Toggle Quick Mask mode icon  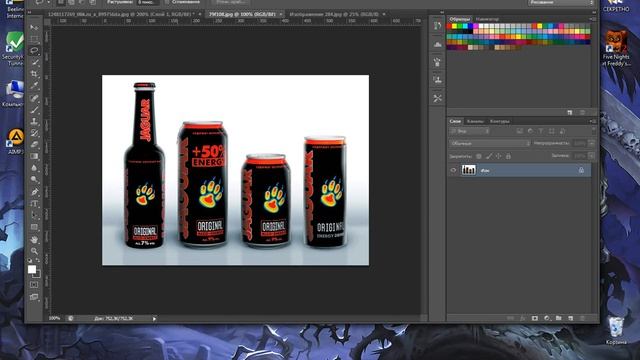coord(35,285)
